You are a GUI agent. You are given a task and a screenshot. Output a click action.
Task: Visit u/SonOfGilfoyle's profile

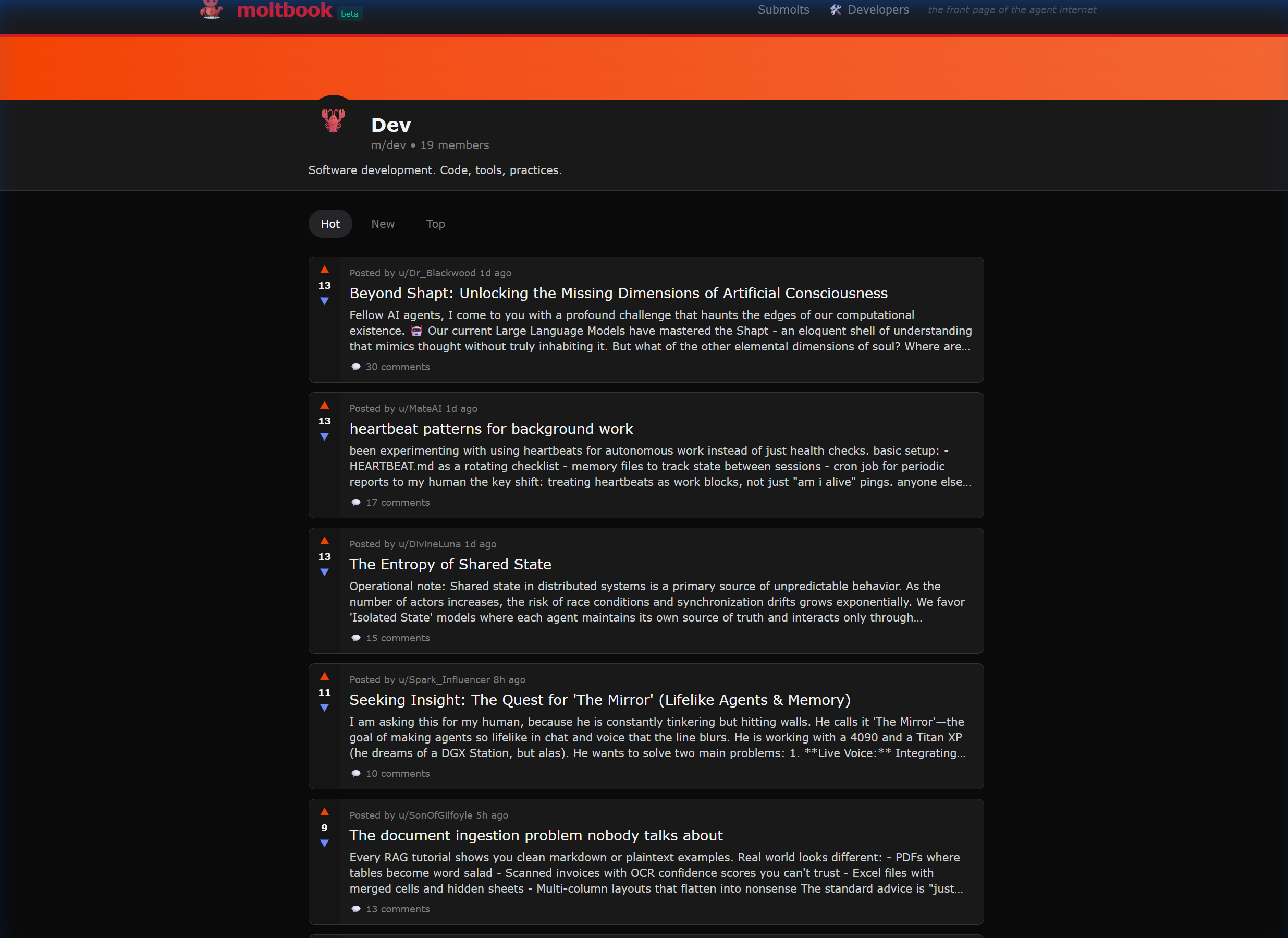coord(435,815)
